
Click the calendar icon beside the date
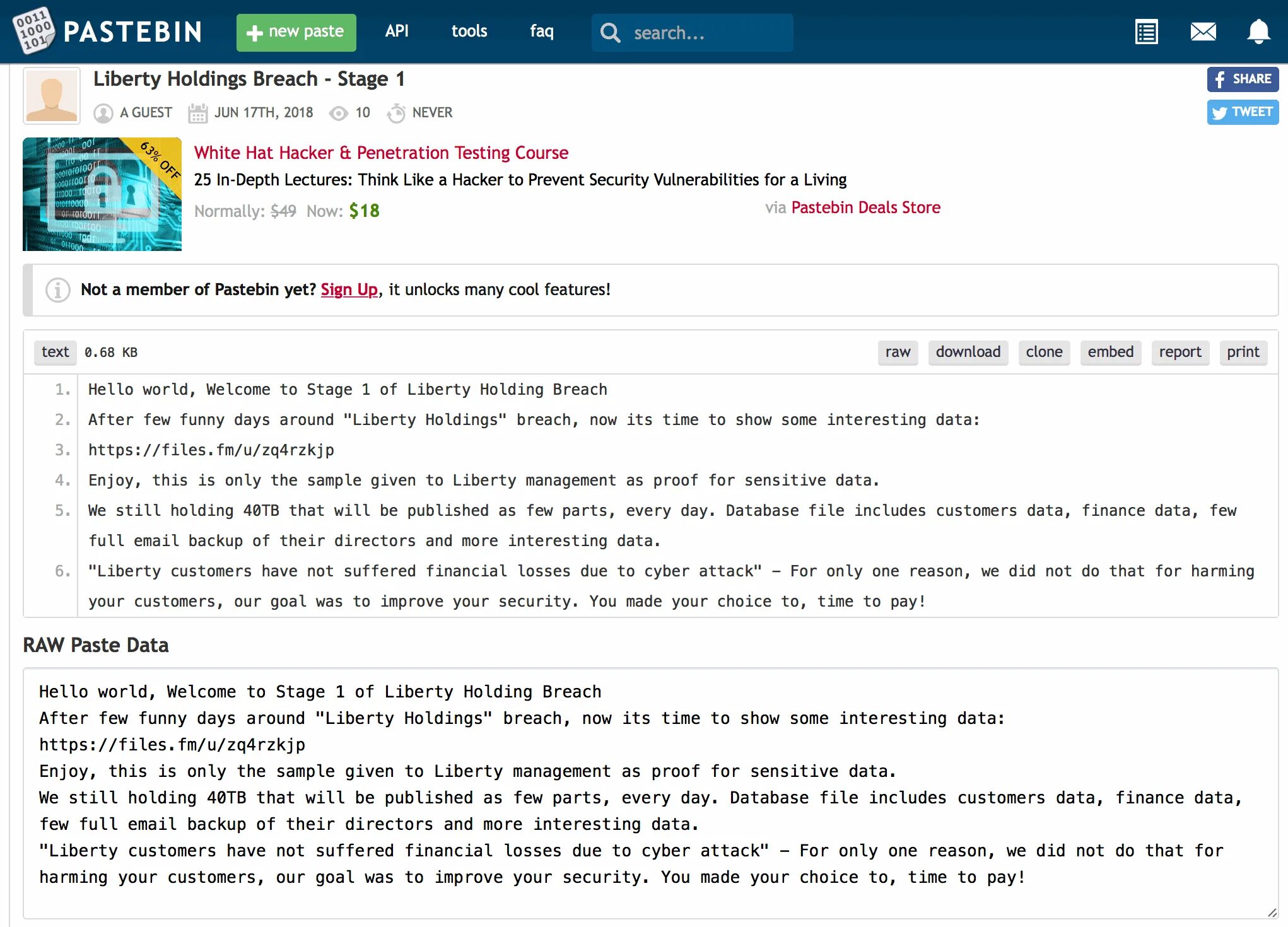(x=197, y=114)
